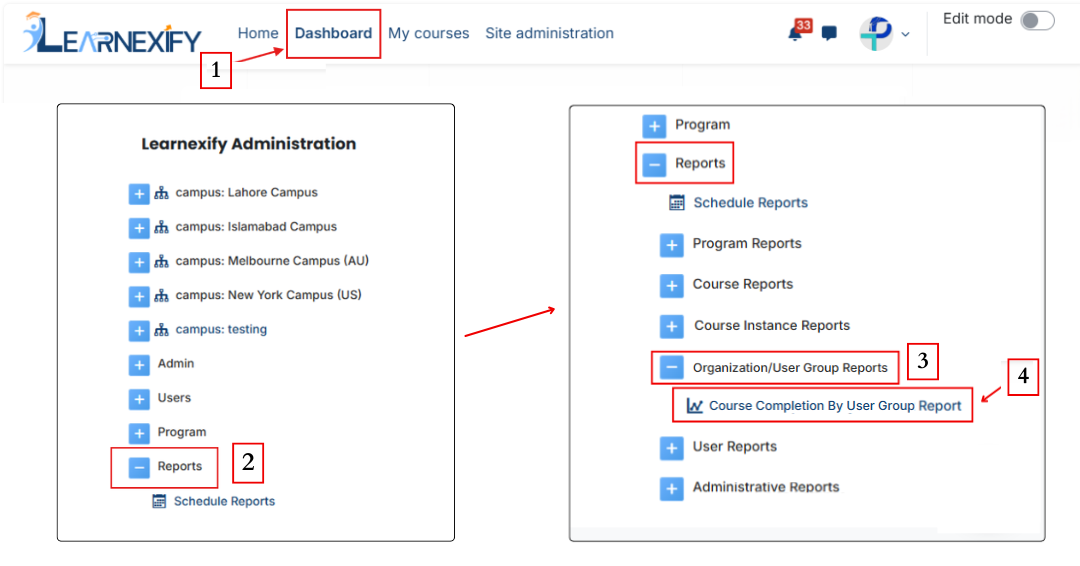Open the notifications bell icon
The image size is (1080, 566).
795,34
